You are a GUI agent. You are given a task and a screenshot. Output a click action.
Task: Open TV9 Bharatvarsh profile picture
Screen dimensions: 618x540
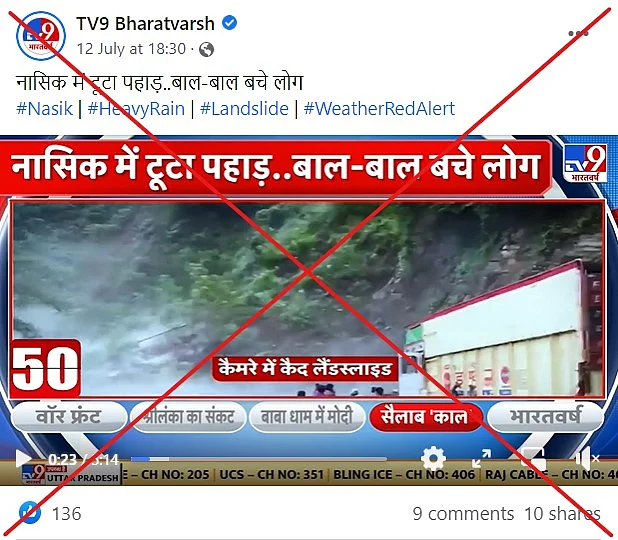tap(41, 35)
